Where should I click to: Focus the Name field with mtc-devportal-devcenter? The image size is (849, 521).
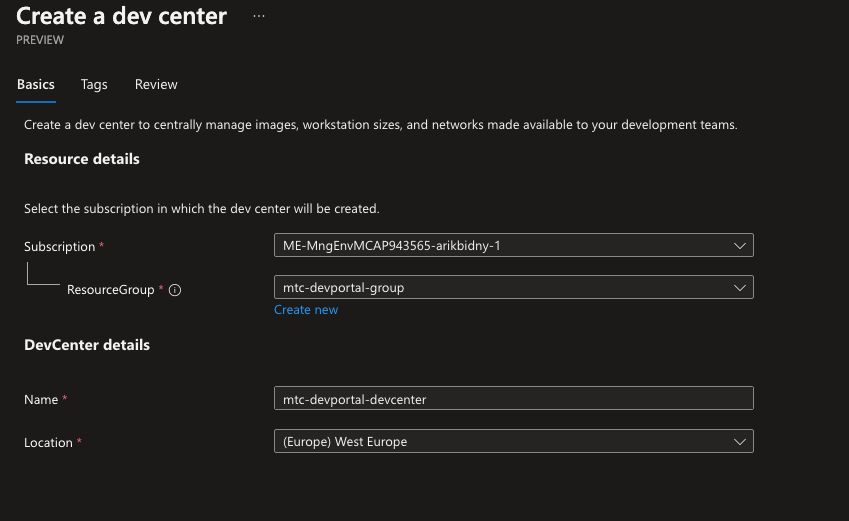coord(513,399)
